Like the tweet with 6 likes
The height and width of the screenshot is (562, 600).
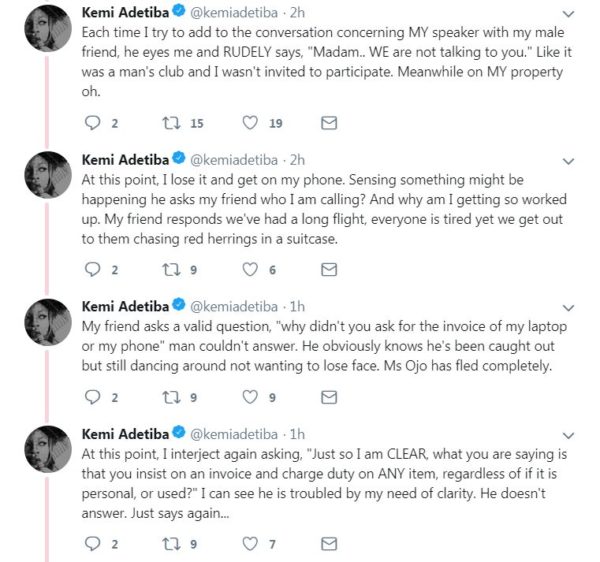point(250,270)
